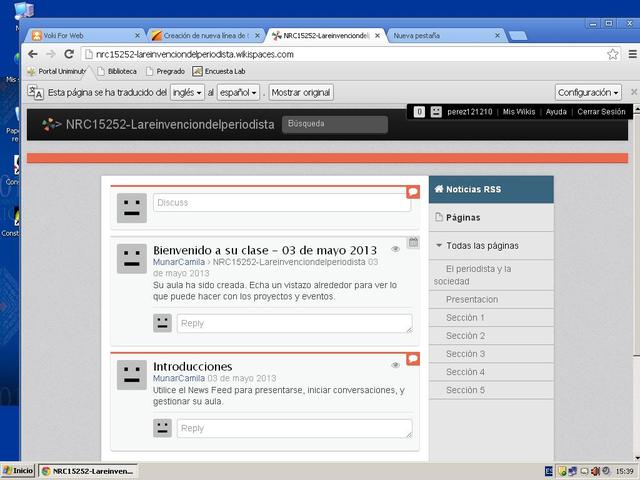This screenshot has width=640, height=480.
Task: Click the Encuesta Lab bookmark
Action: point(219,71)
